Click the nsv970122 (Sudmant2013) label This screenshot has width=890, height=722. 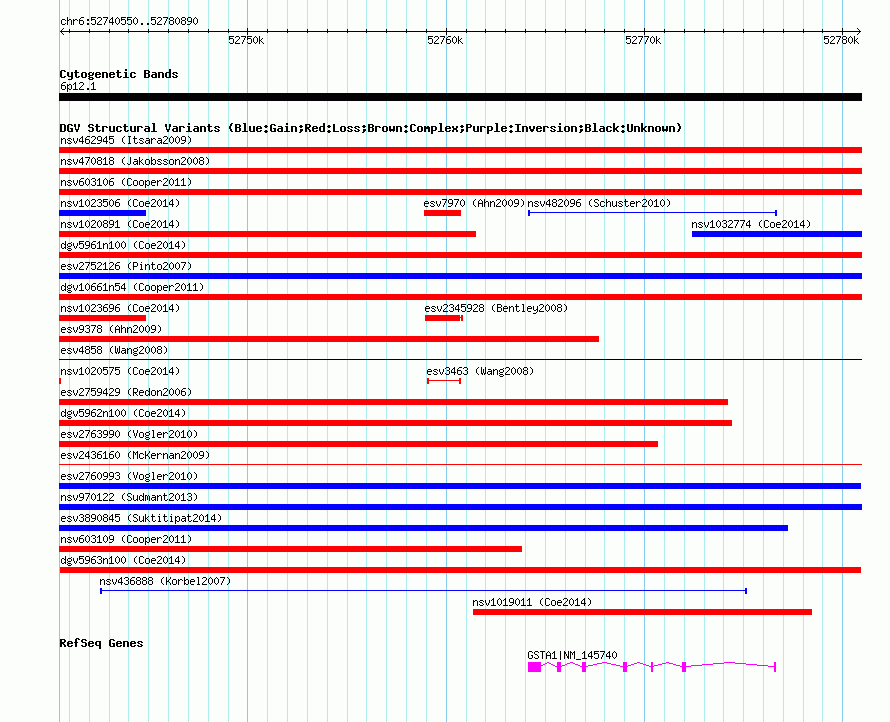pyautogui.click(x=129, y=497)
